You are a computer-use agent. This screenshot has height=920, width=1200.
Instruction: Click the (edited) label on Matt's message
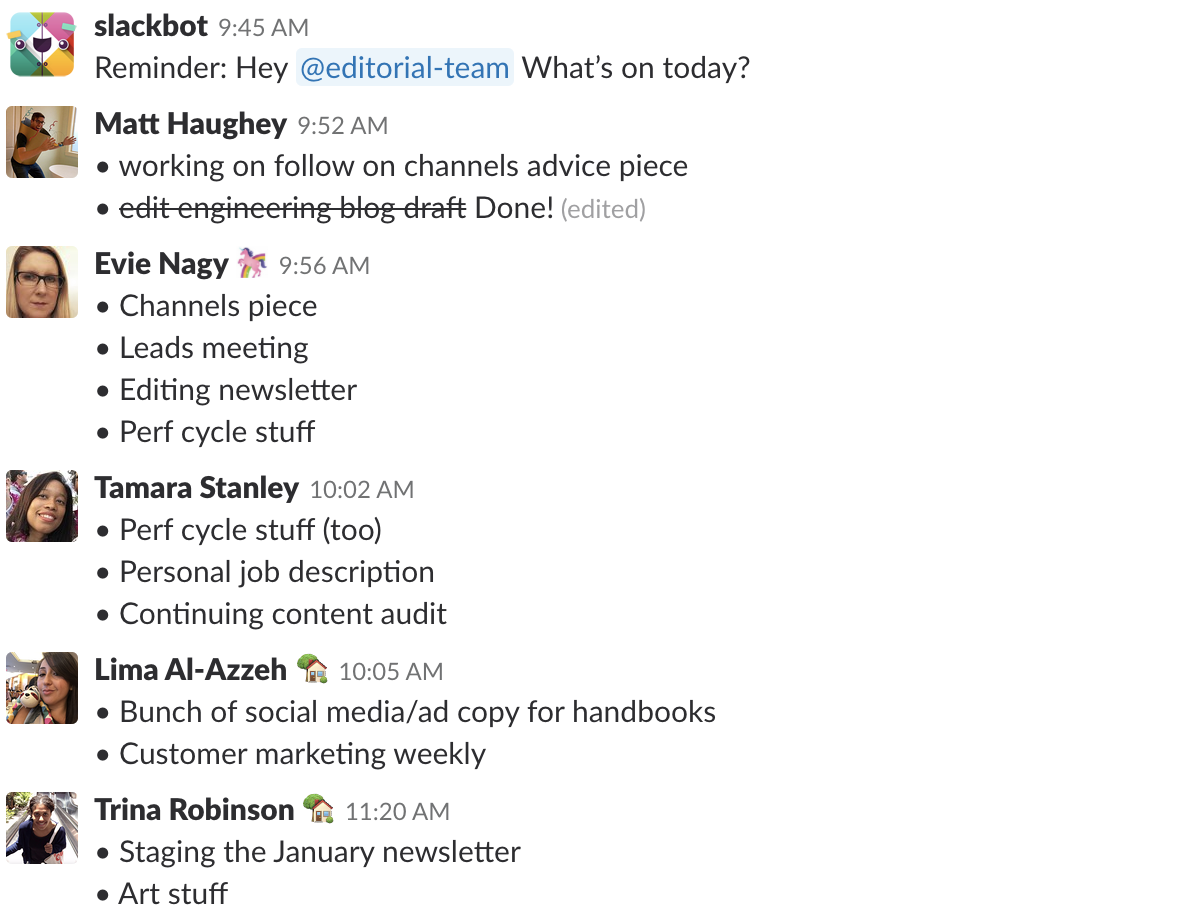(603, 209)
